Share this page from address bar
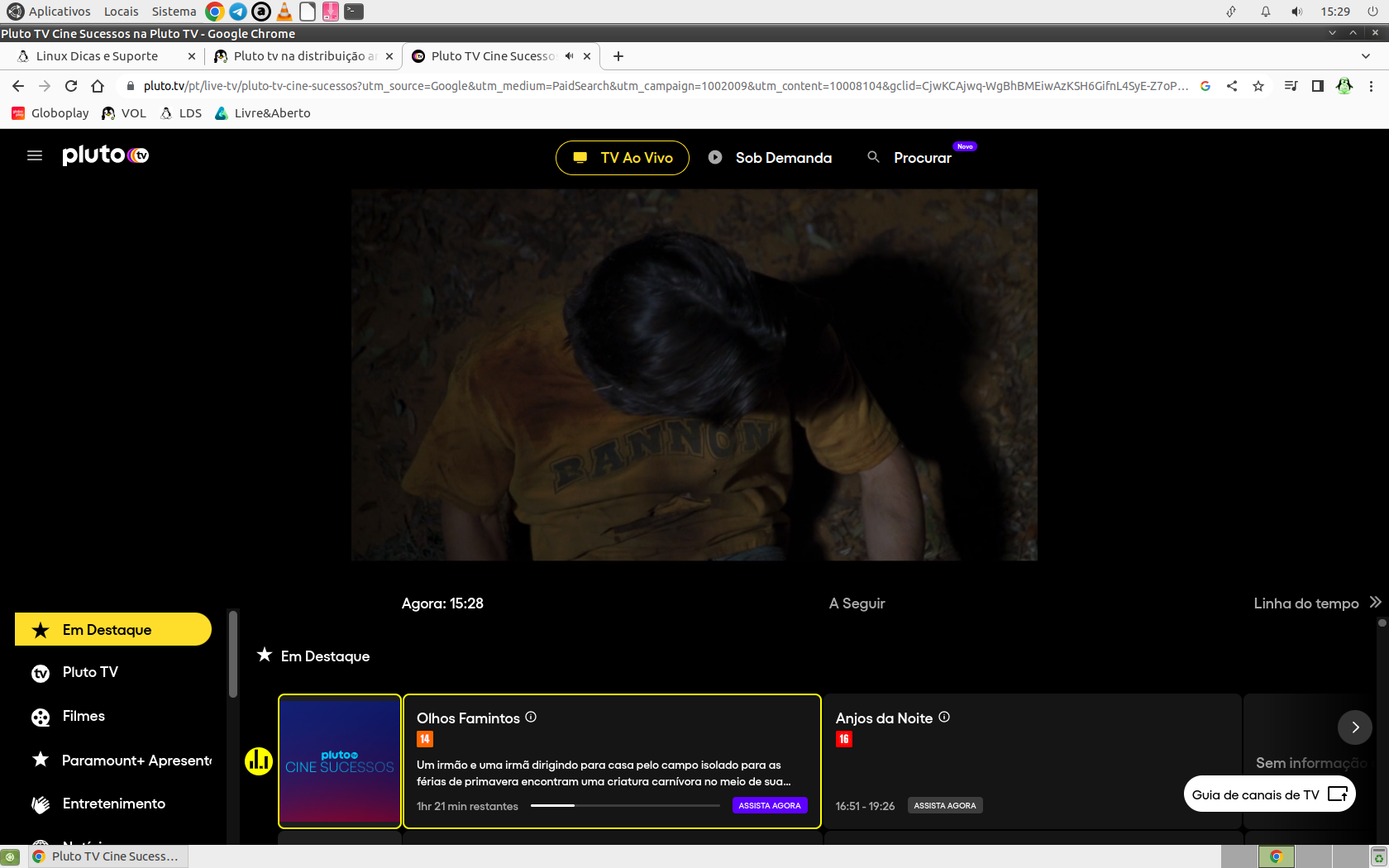This screenshot has width=1389, height=868. (1232, 86)
